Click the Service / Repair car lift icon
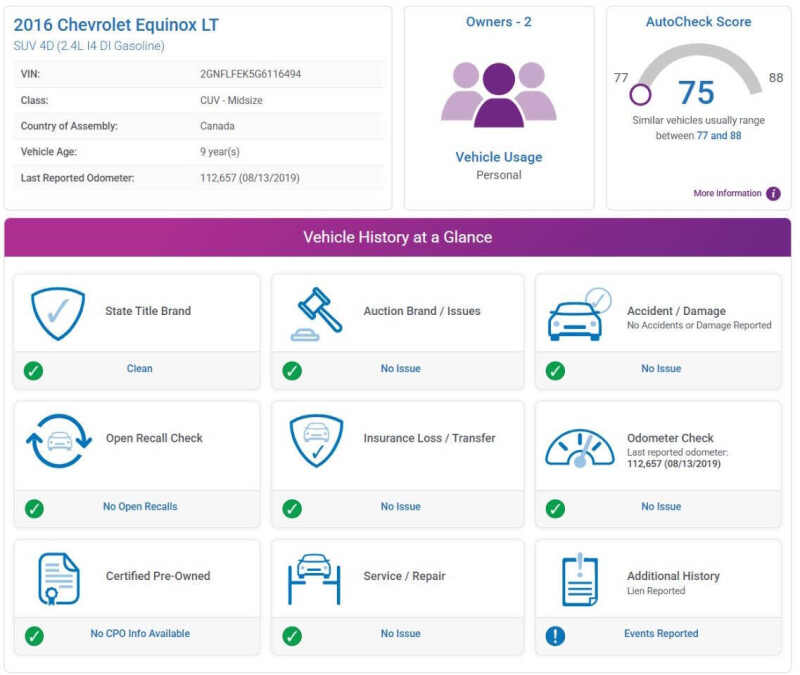 315,578
